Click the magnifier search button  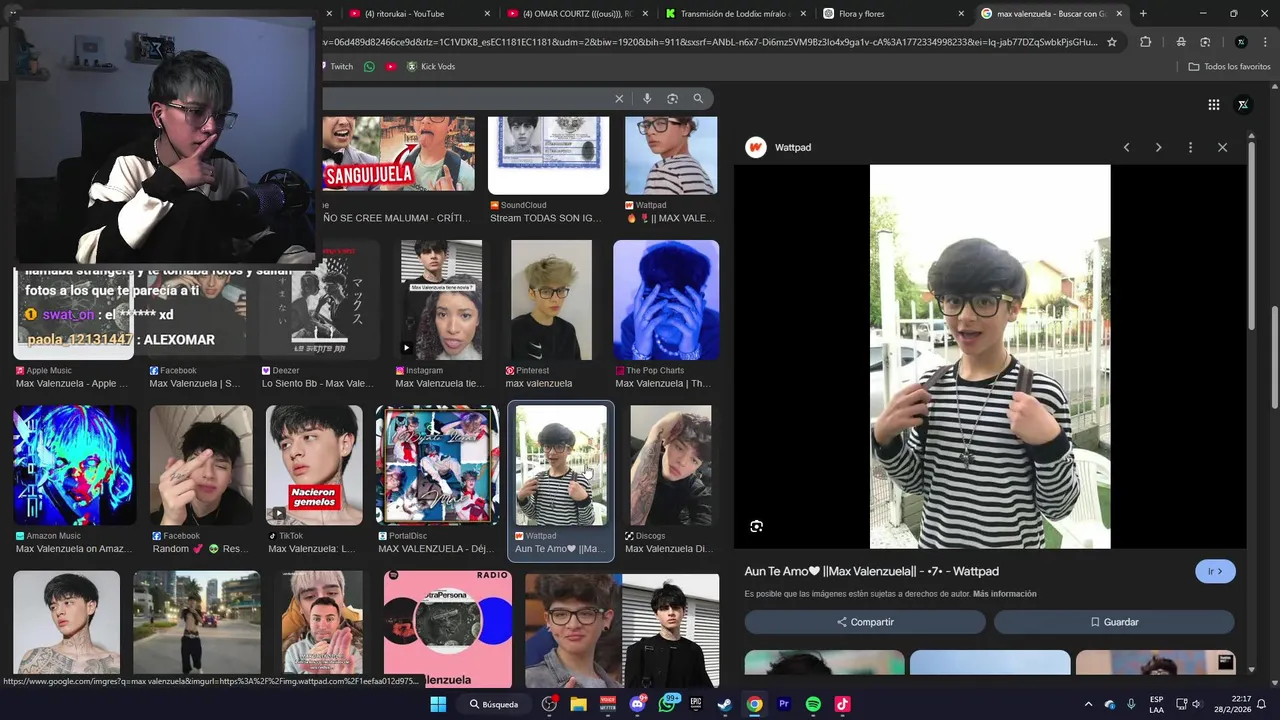(698, 98)
